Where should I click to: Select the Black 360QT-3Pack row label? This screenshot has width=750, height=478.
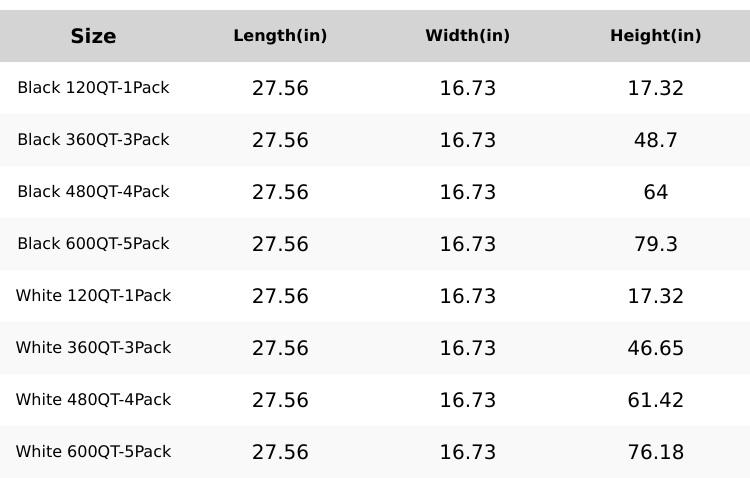(x=93, y=140)
